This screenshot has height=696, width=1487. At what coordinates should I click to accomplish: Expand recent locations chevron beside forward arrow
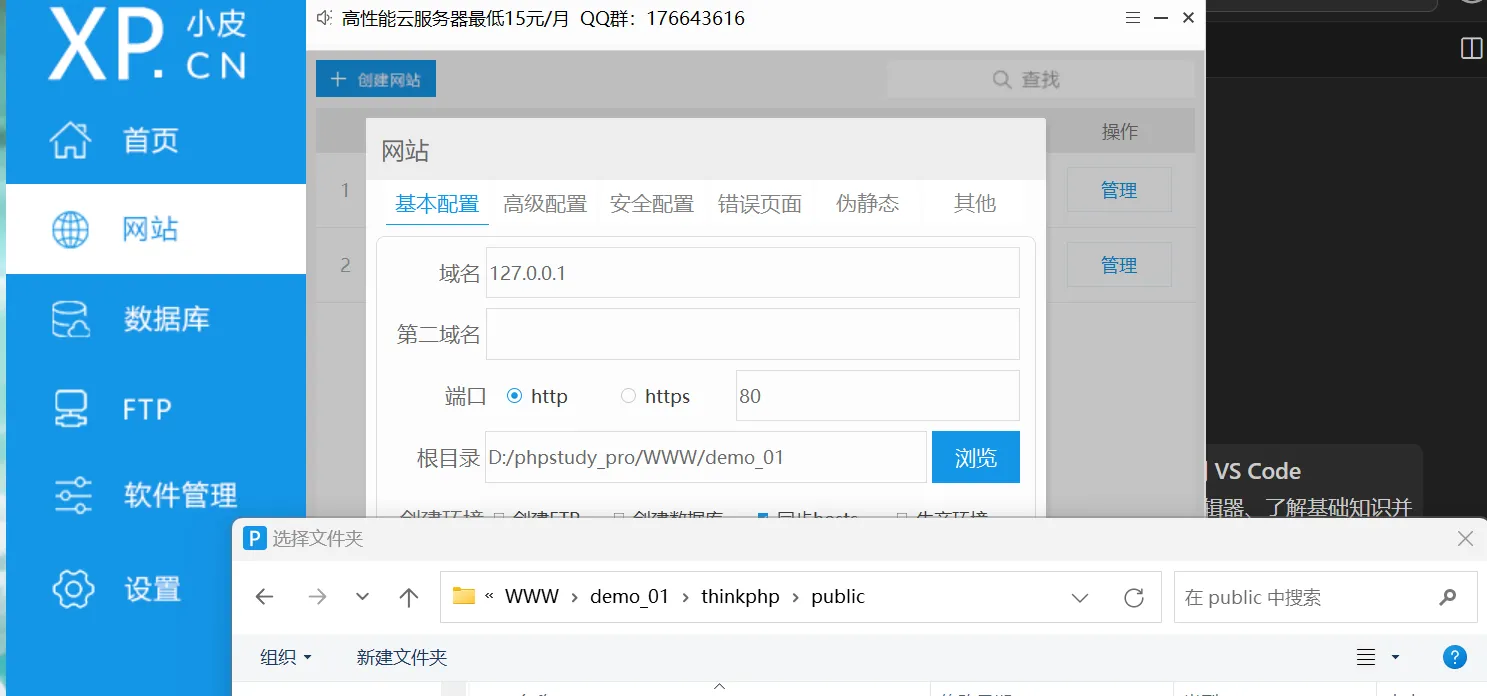pos(362,597)
